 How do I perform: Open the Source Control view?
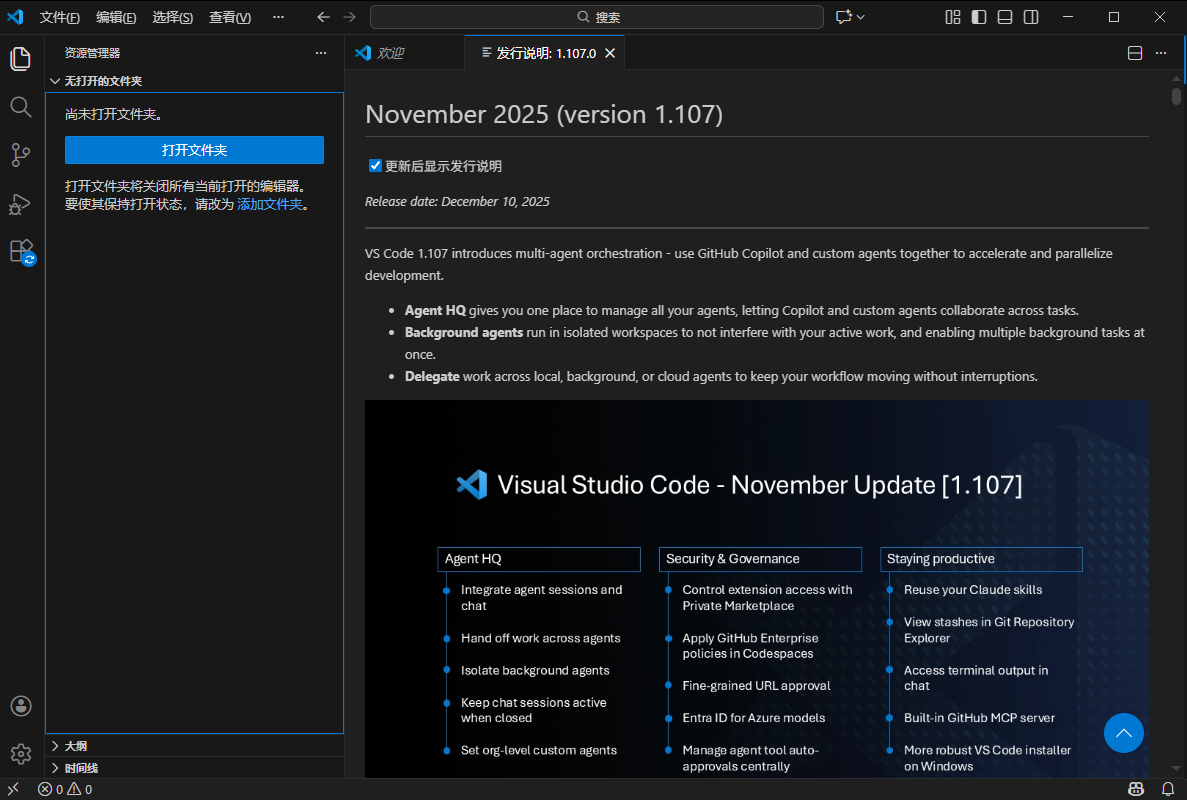tap(21, 155)
